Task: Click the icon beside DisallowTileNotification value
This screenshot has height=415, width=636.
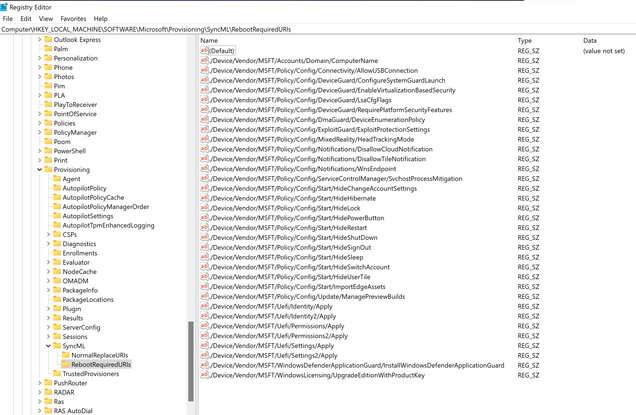Action: [x=204, y=159]
